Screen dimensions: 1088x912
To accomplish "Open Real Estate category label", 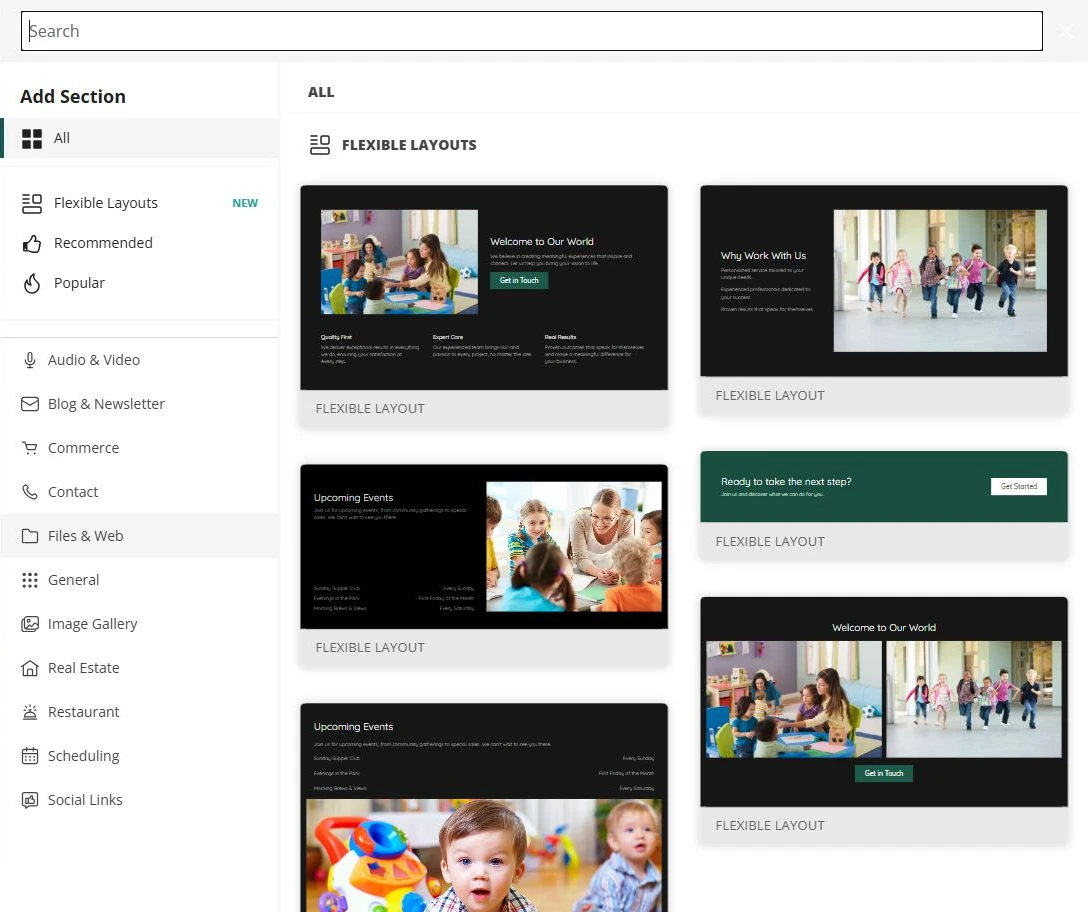I will [83, 668].
